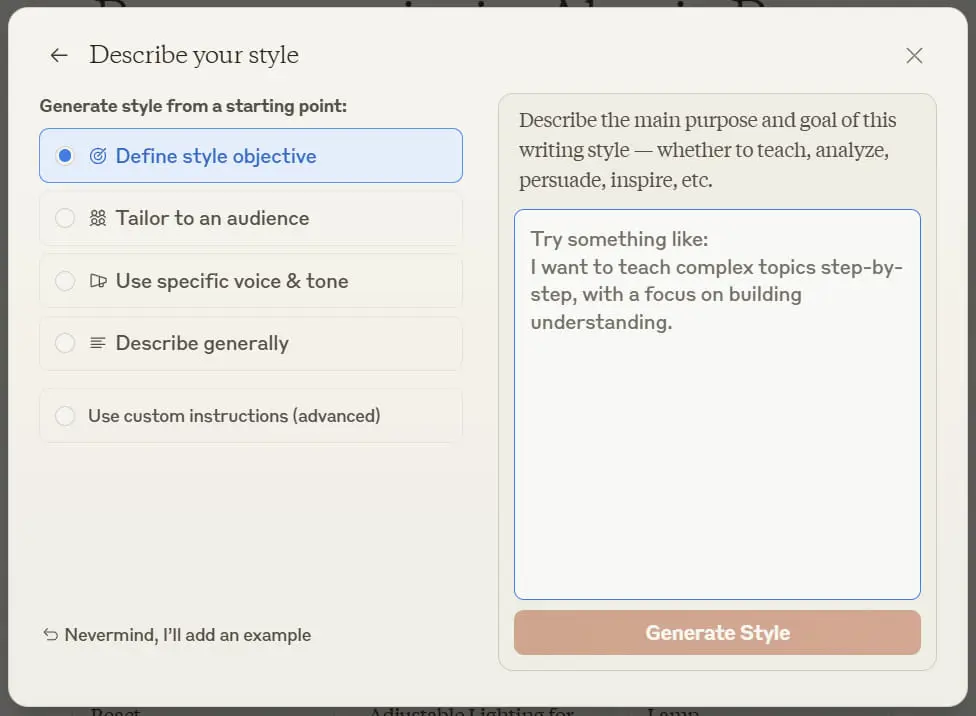This screenshot has height=716, width=976.
Task: Select the Define style objective radio button
Action: [x=65, y=156]
